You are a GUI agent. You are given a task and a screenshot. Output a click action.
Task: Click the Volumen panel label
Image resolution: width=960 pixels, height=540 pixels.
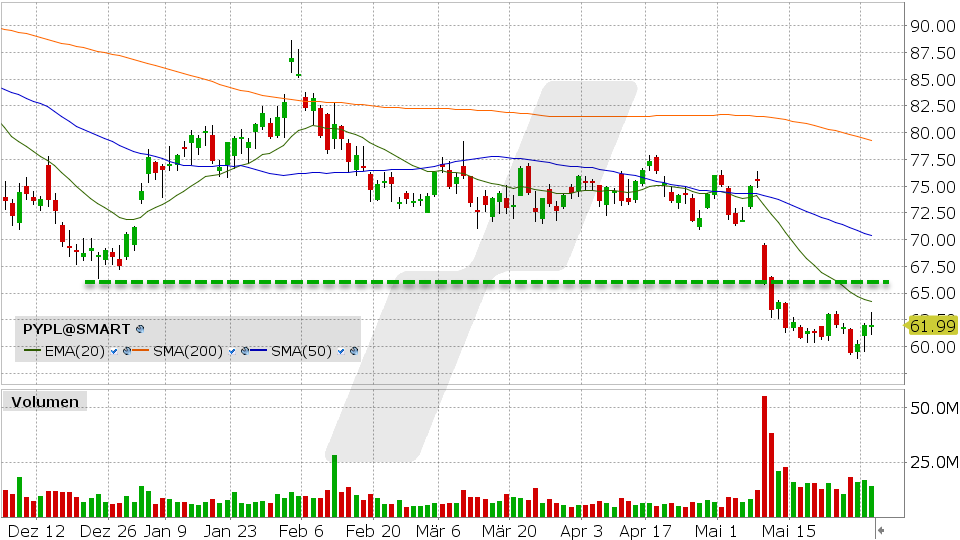pos(45,402)
